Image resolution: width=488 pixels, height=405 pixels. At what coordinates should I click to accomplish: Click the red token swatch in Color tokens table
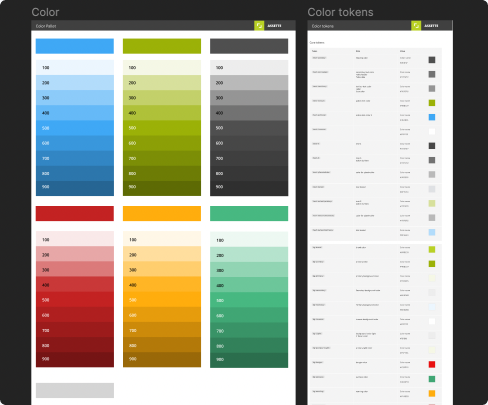point(432,364)
